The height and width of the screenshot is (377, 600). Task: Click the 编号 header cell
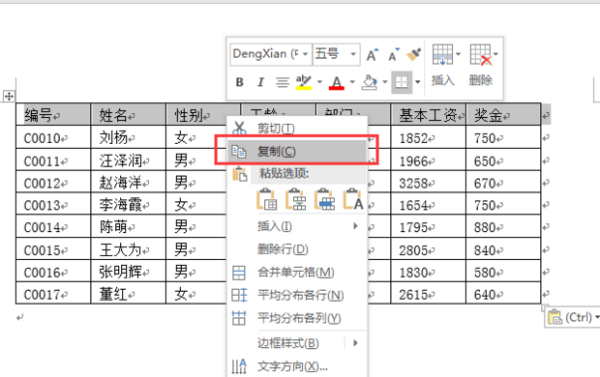point(53,114)
